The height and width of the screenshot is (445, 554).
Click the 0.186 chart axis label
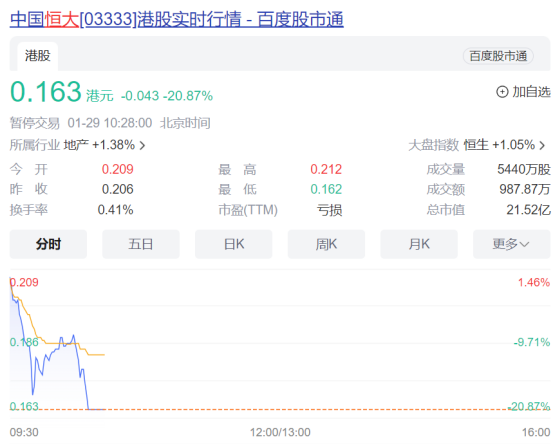[x=24, y=342]
